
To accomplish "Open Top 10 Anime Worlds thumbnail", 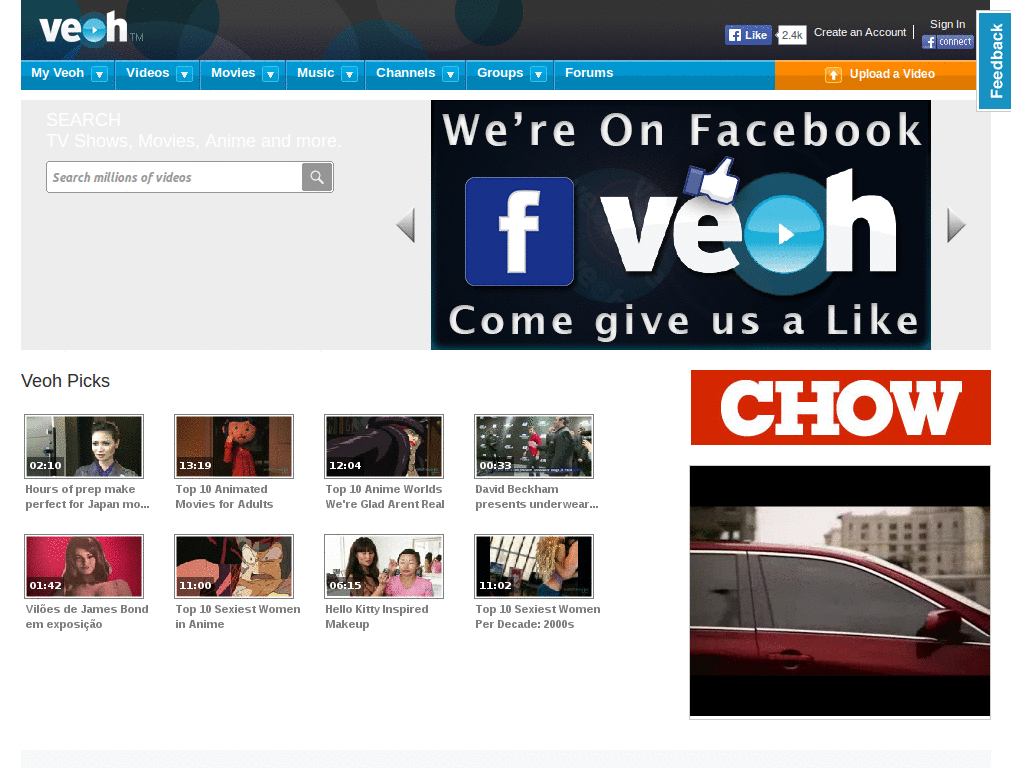I will [384, 446].
